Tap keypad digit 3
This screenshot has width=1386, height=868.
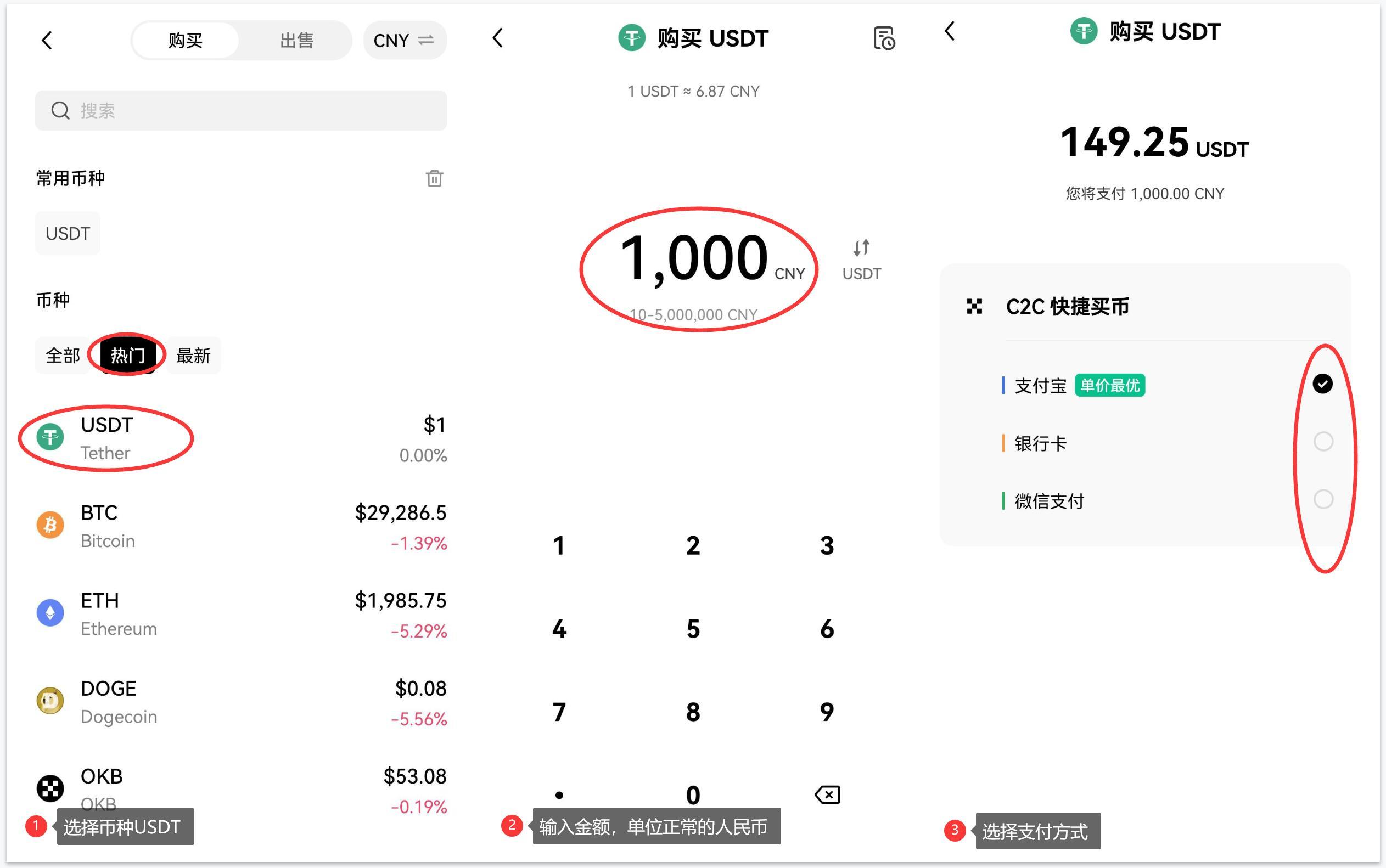[827, 545]
